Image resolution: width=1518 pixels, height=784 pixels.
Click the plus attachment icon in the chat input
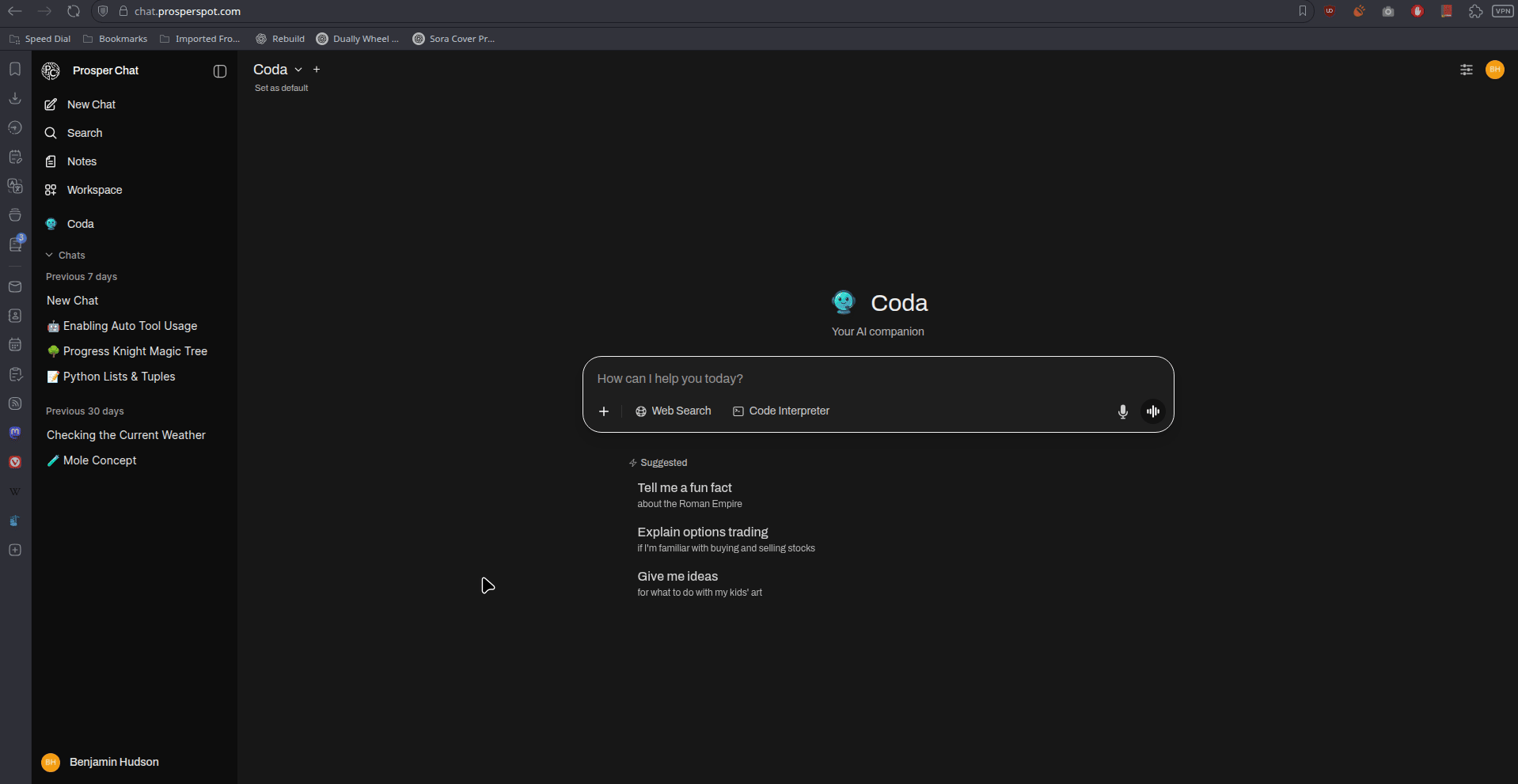604,411
